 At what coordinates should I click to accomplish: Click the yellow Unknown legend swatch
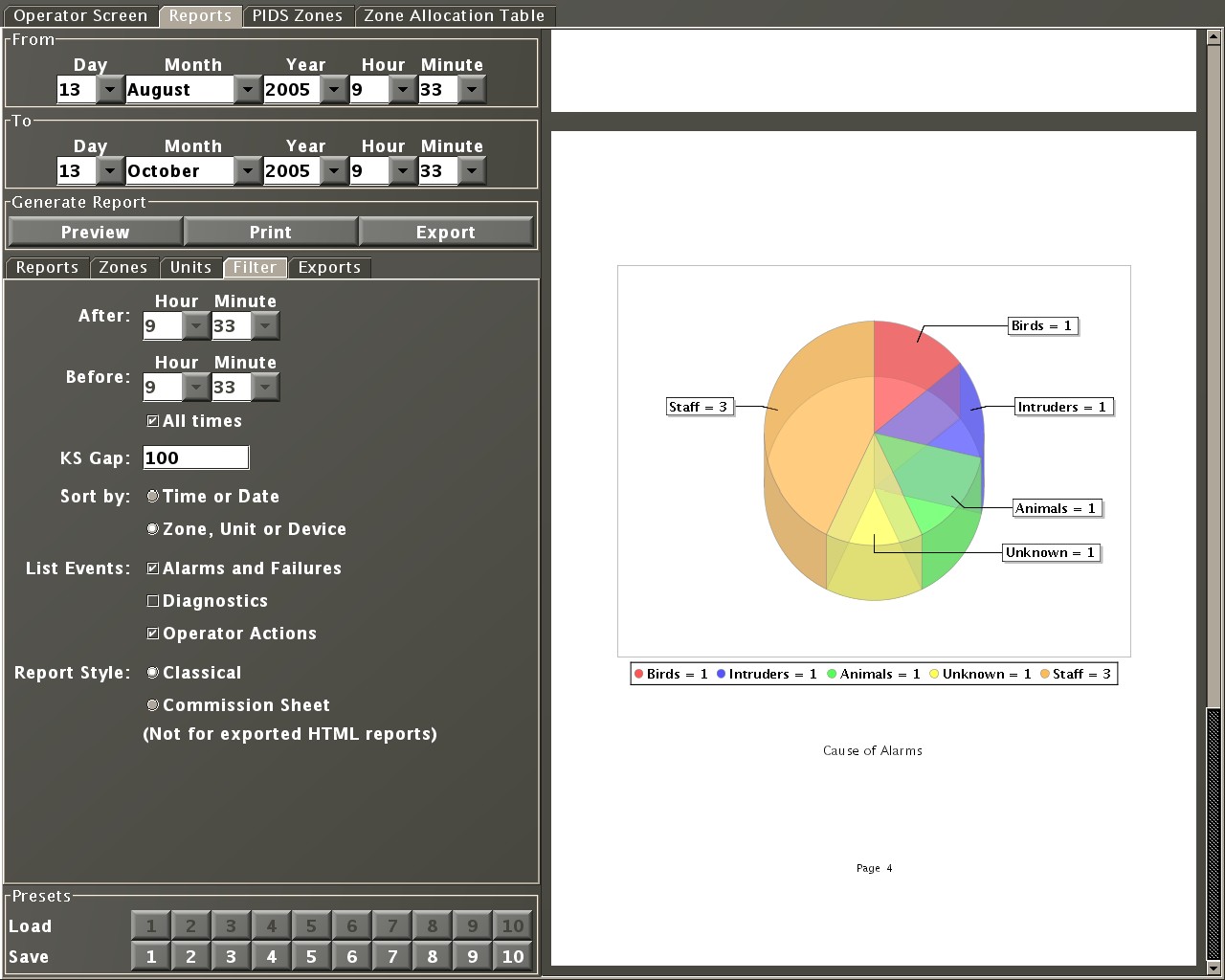coord(934,674)
